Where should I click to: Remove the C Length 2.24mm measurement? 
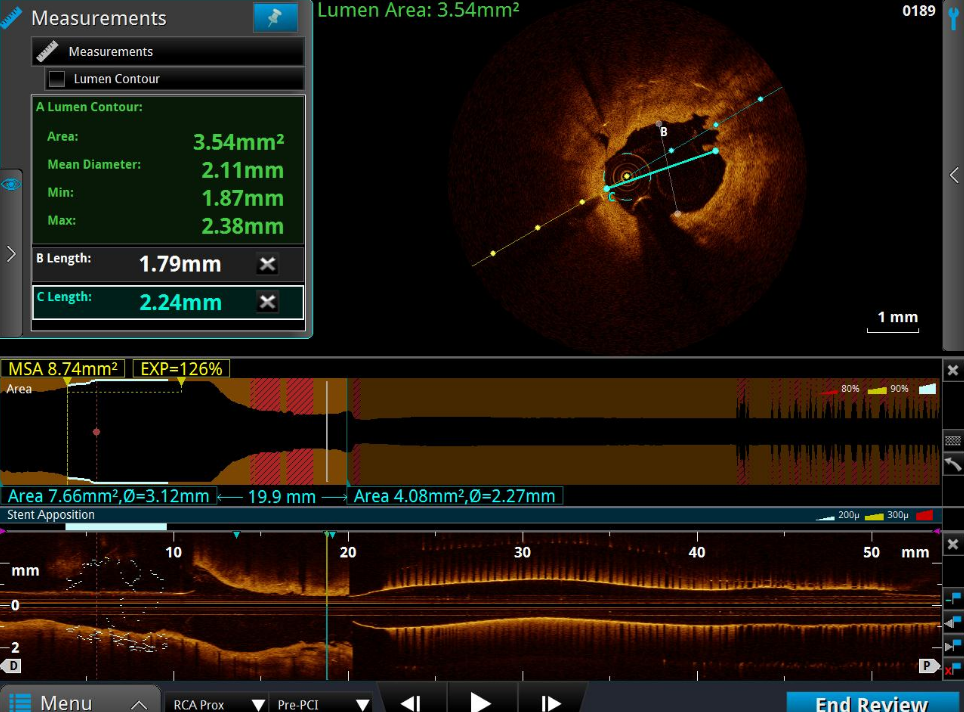click(x=267, y=302)
